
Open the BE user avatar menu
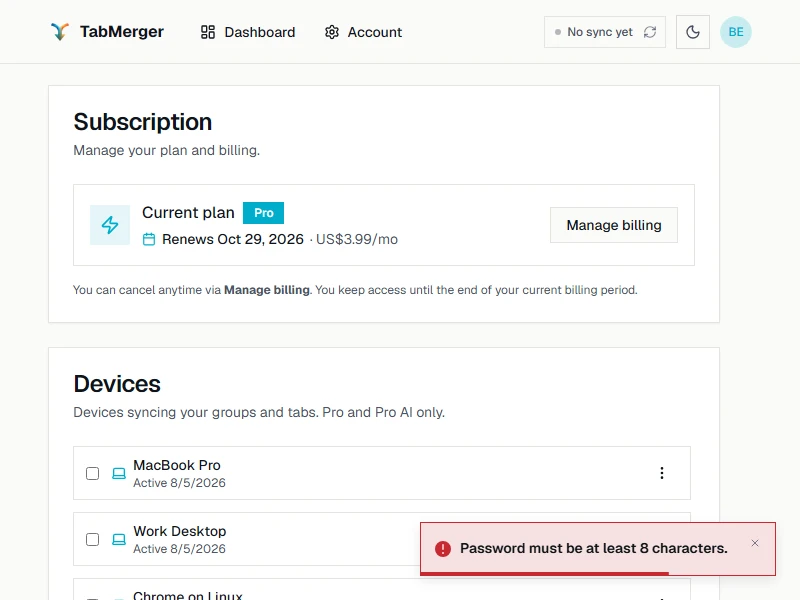click(x=735, y=32)
